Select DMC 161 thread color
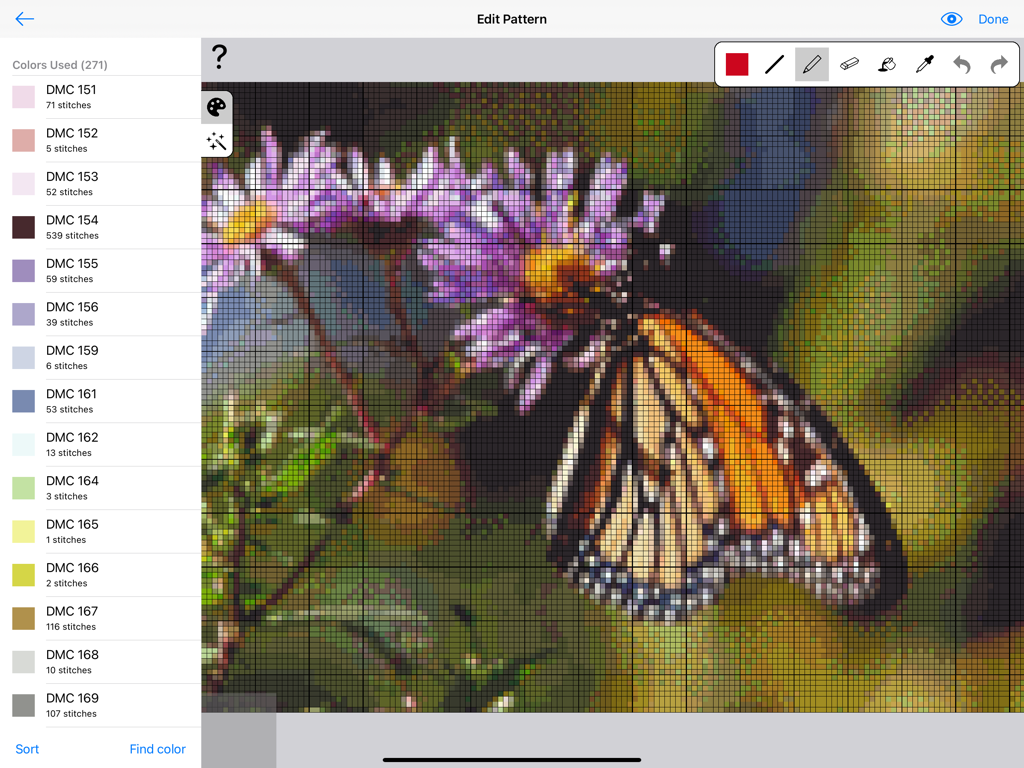 coord(100,401)
